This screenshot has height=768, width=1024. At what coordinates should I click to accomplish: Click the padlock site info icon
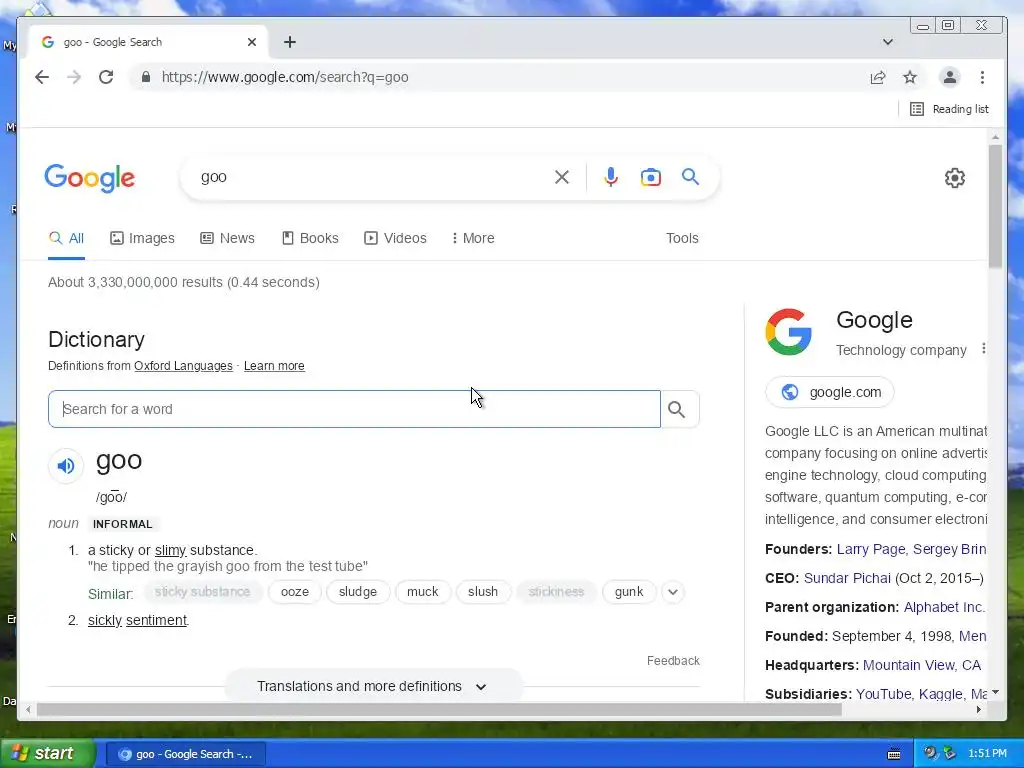pos(146,77)
